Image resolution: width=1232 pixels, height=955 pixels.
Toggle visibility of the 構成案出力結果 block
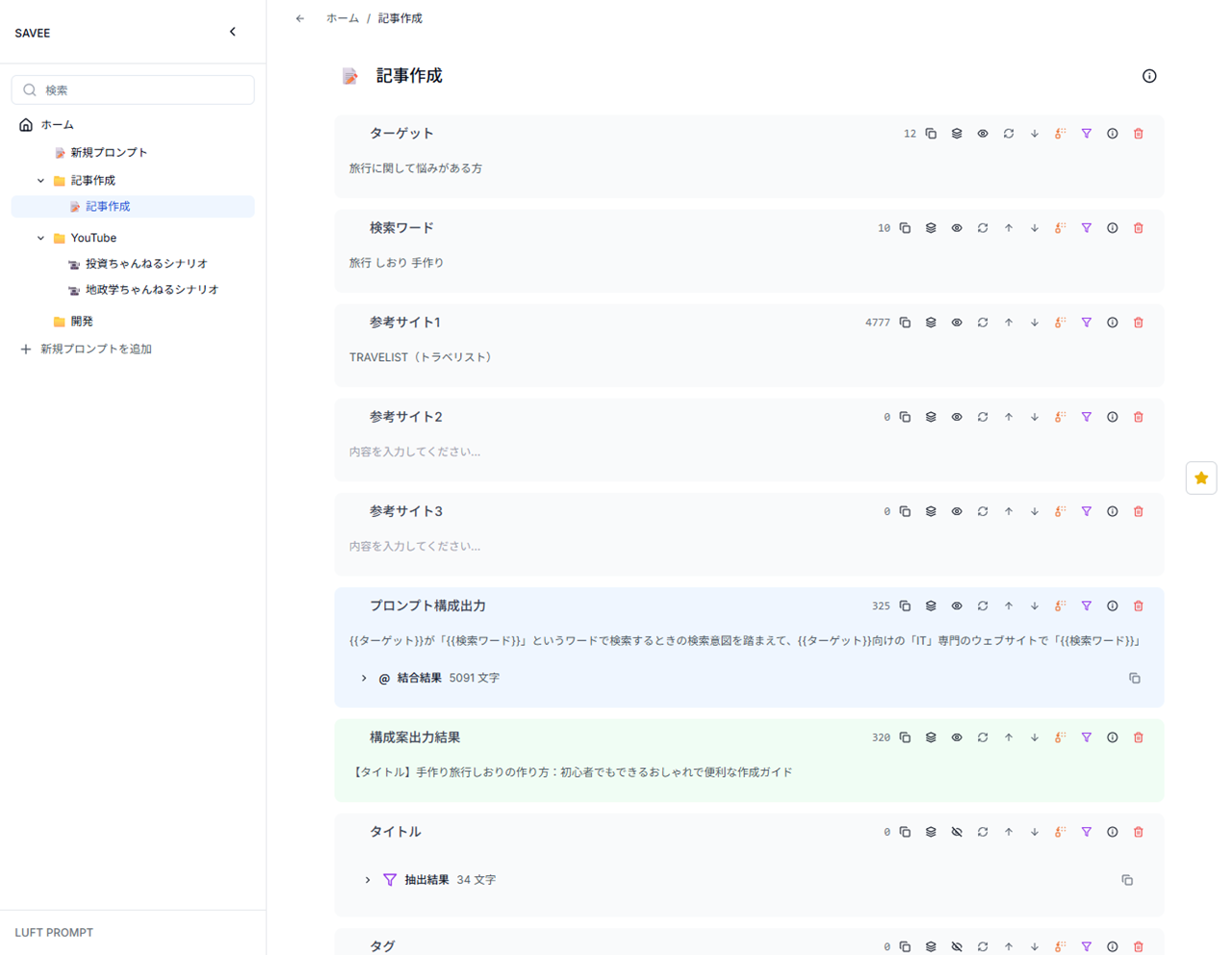pos(957,737)
